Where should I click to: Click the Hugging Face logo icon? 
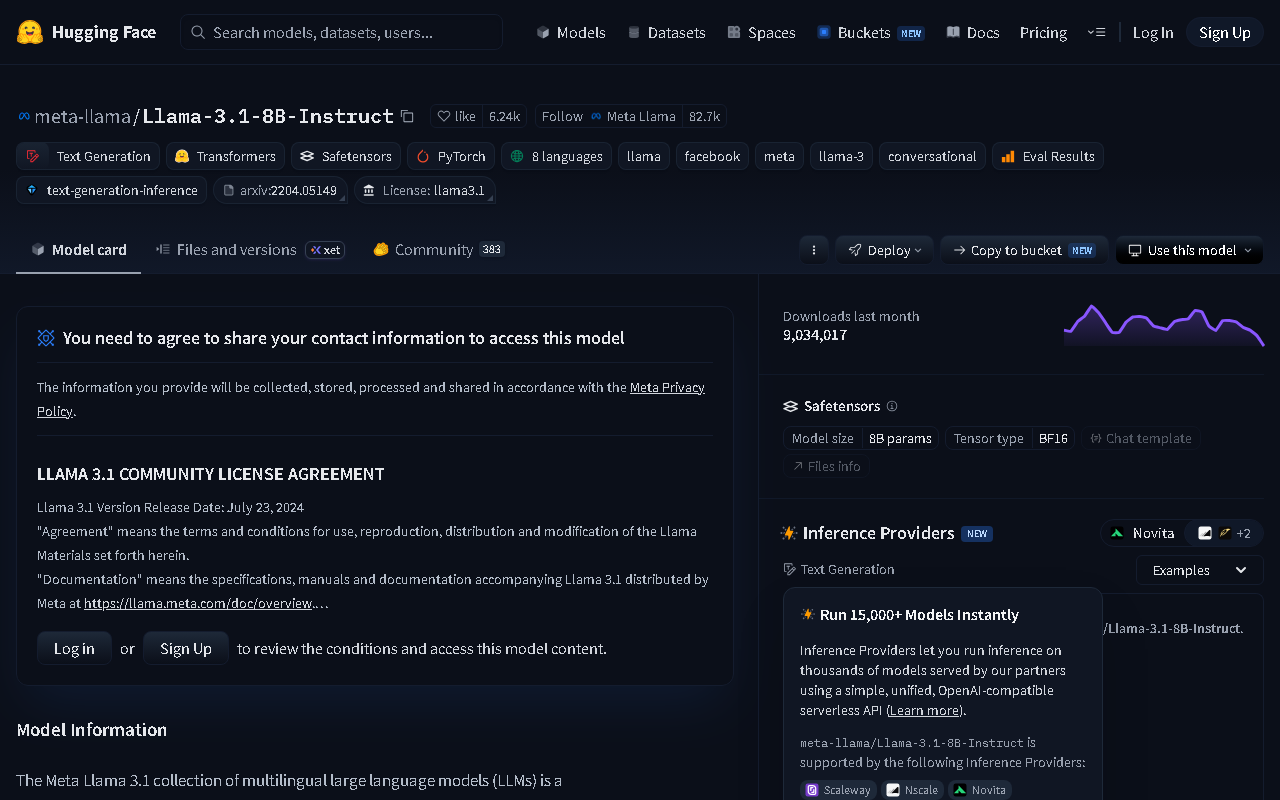[x=30, y=32]
